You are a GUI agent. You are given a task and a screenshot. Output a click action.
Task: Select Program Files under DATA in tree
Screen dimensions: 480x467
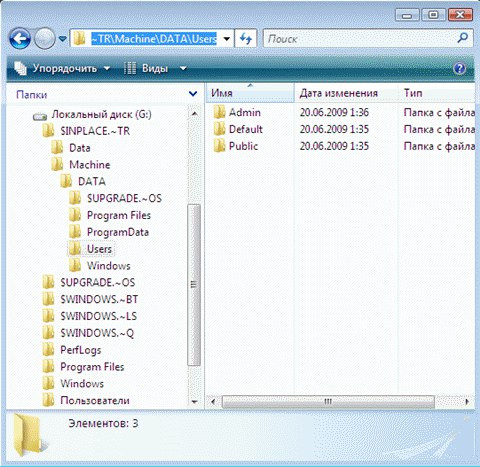click(119, 215)
